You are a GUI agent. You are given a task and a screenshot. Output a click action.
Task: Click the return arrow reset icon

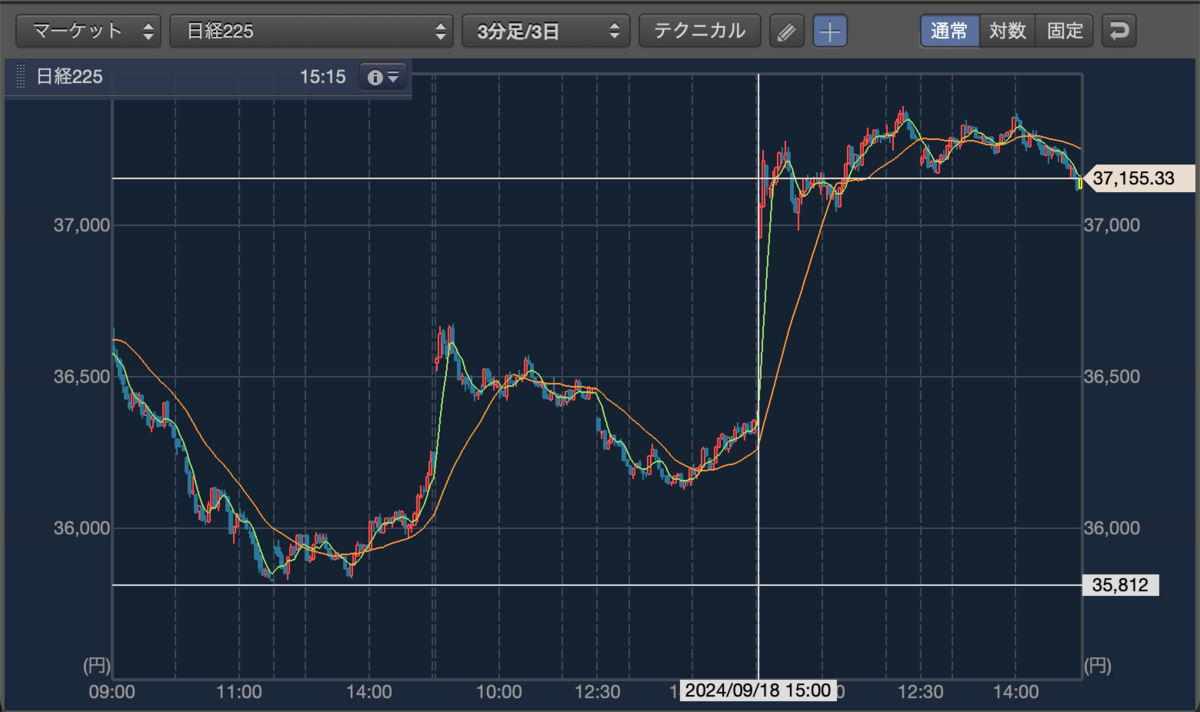[x=1119, y=31]
